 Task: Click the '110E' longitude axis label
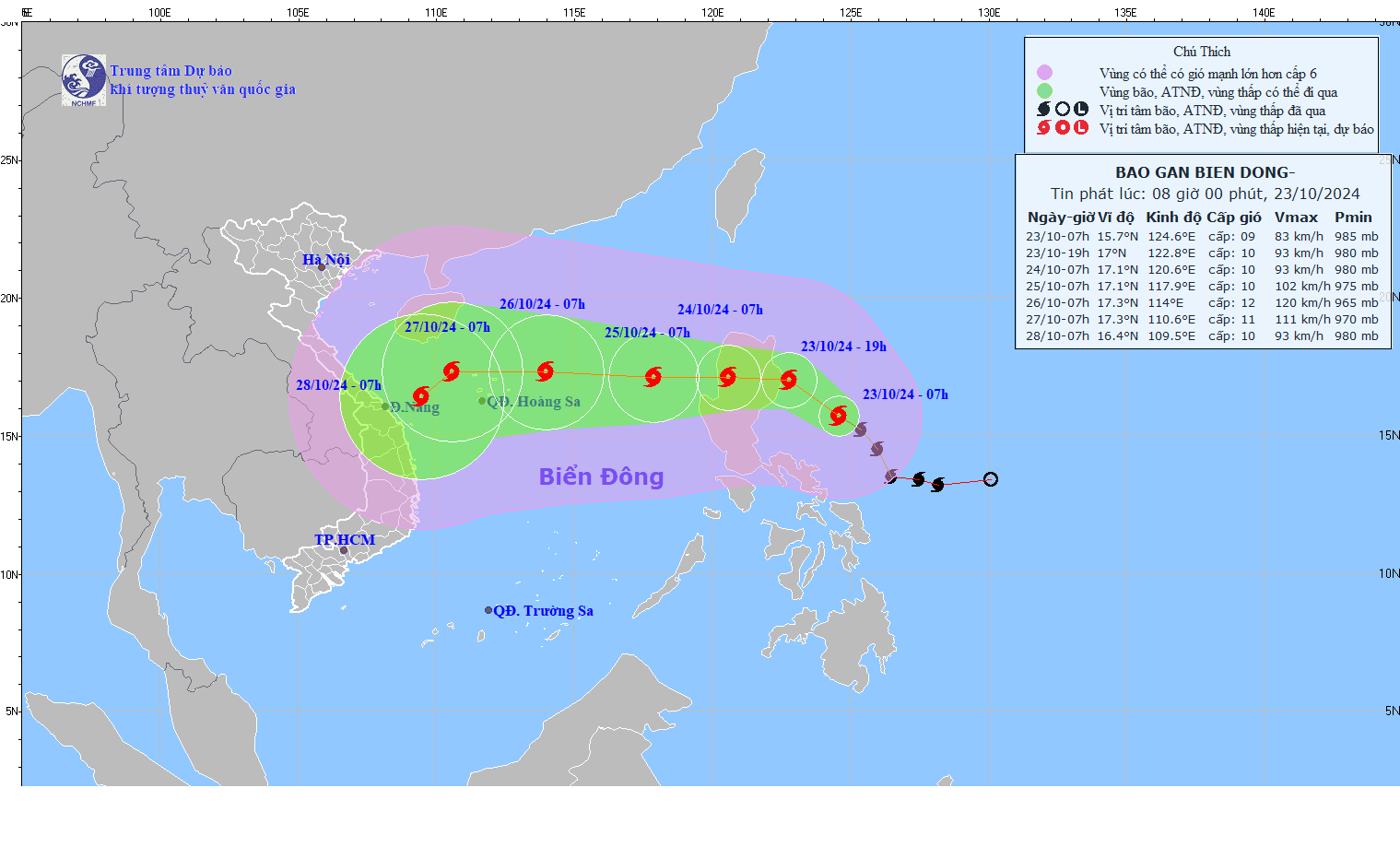coord(436,13)
